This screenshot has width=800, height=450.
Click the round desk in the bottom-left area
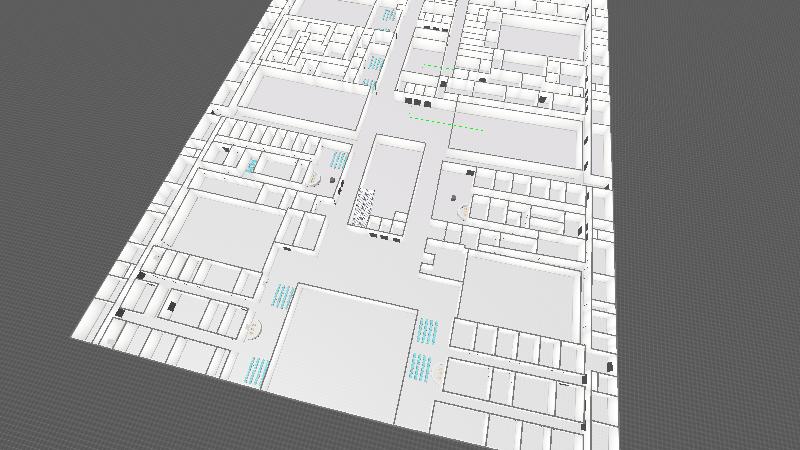(254, 327)
